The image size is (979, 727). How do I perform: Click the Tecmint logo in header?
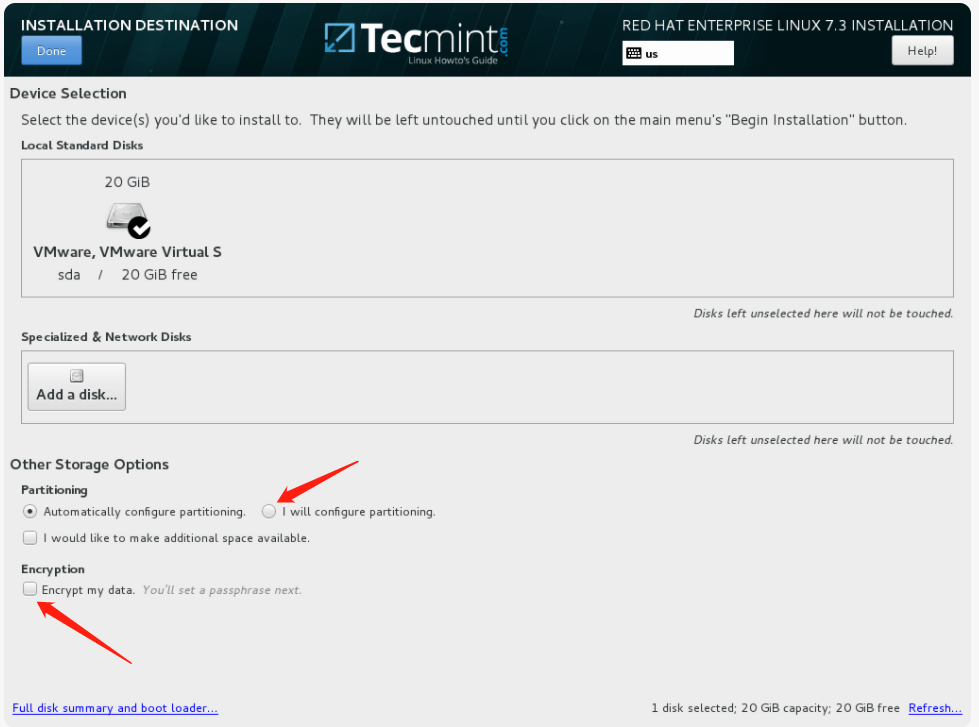pos(416,42)
